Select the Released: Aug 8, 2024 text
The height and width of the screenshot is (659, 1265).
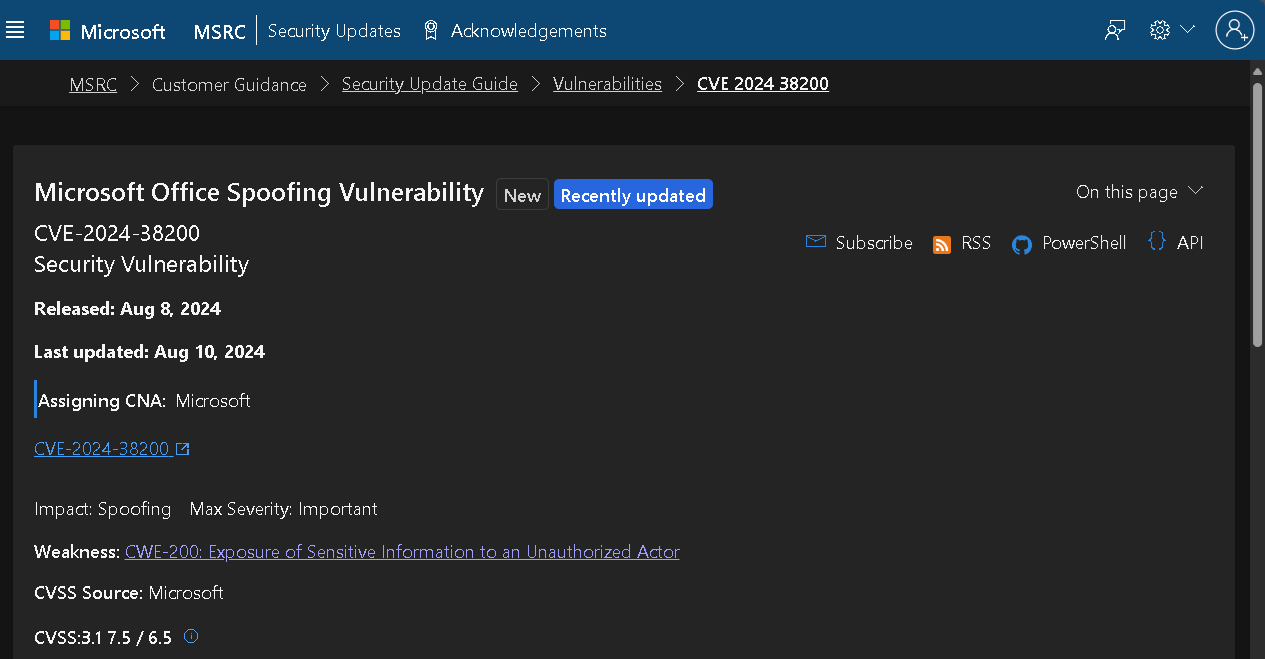pos(128,309)
